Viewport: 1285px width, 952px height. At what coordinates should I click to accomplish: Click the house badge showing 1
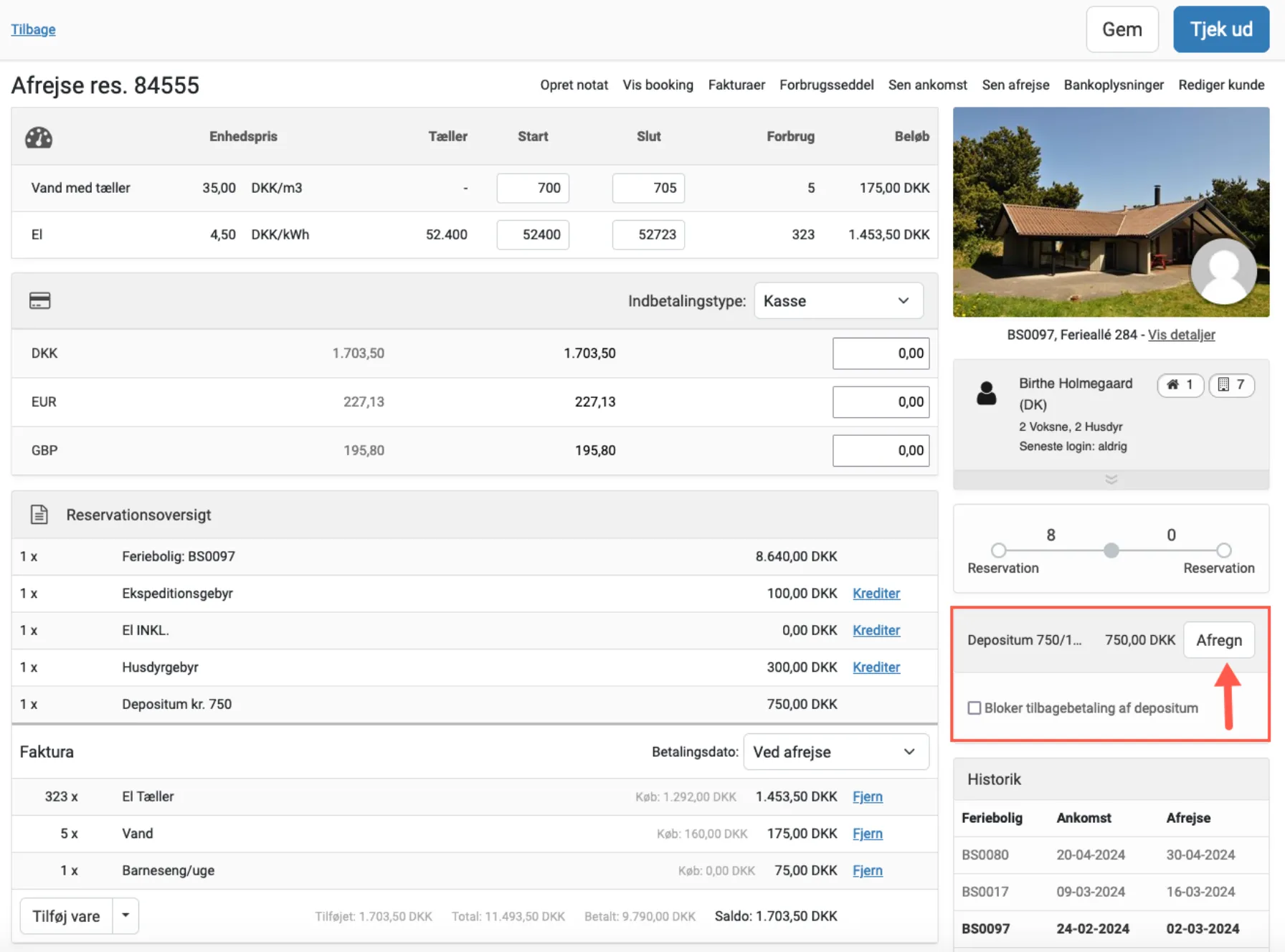(x=1180, y=385)
